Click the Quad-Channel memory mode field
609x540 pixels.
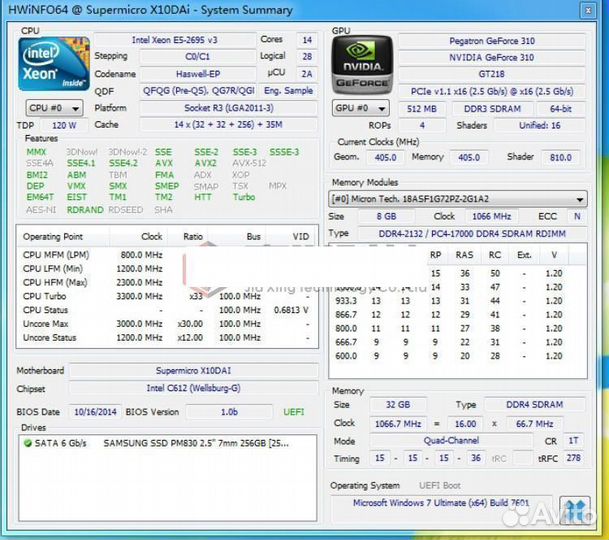click(451, 441)
